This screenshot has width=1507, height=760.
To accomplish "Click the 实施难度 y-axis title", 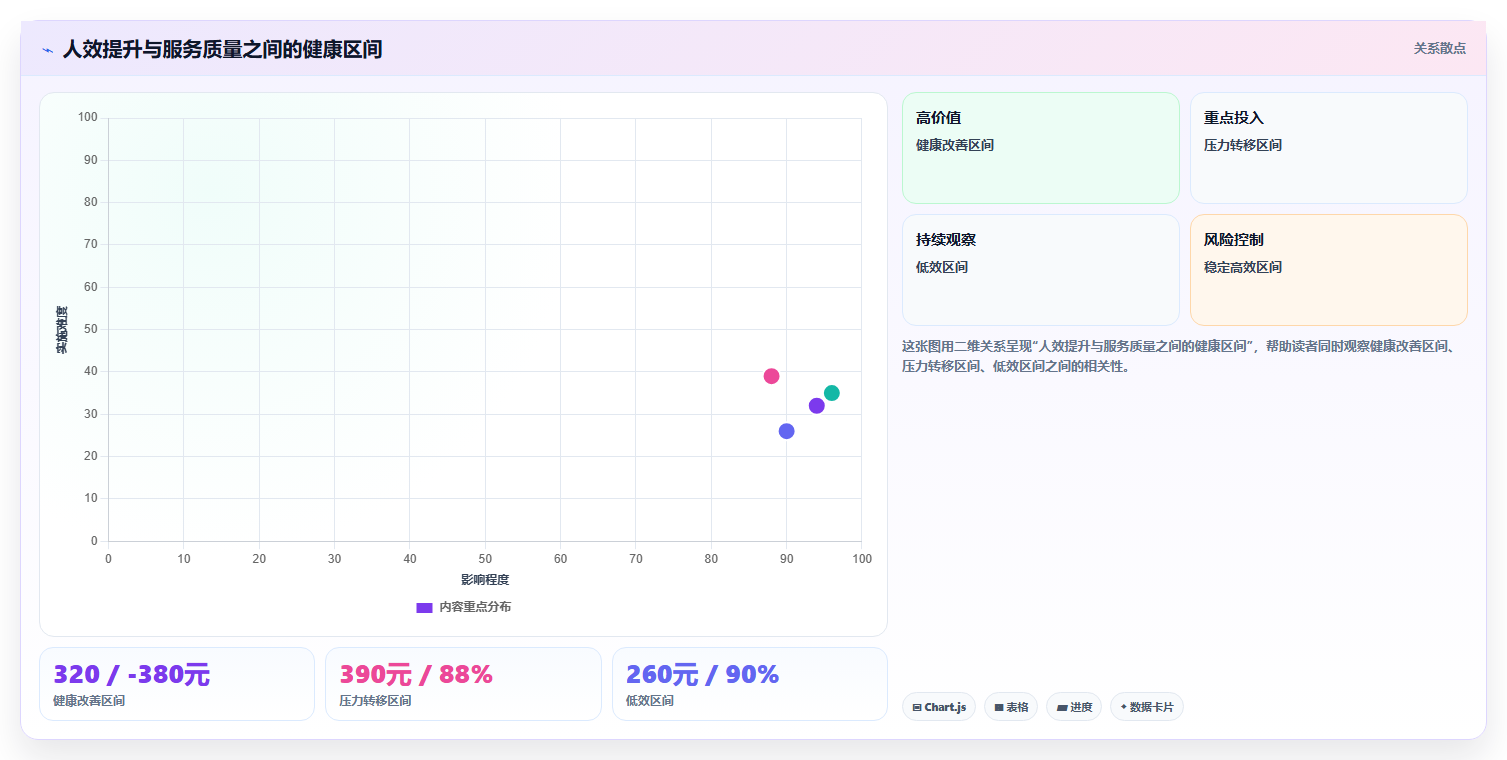I will click(x=62, y=330).
